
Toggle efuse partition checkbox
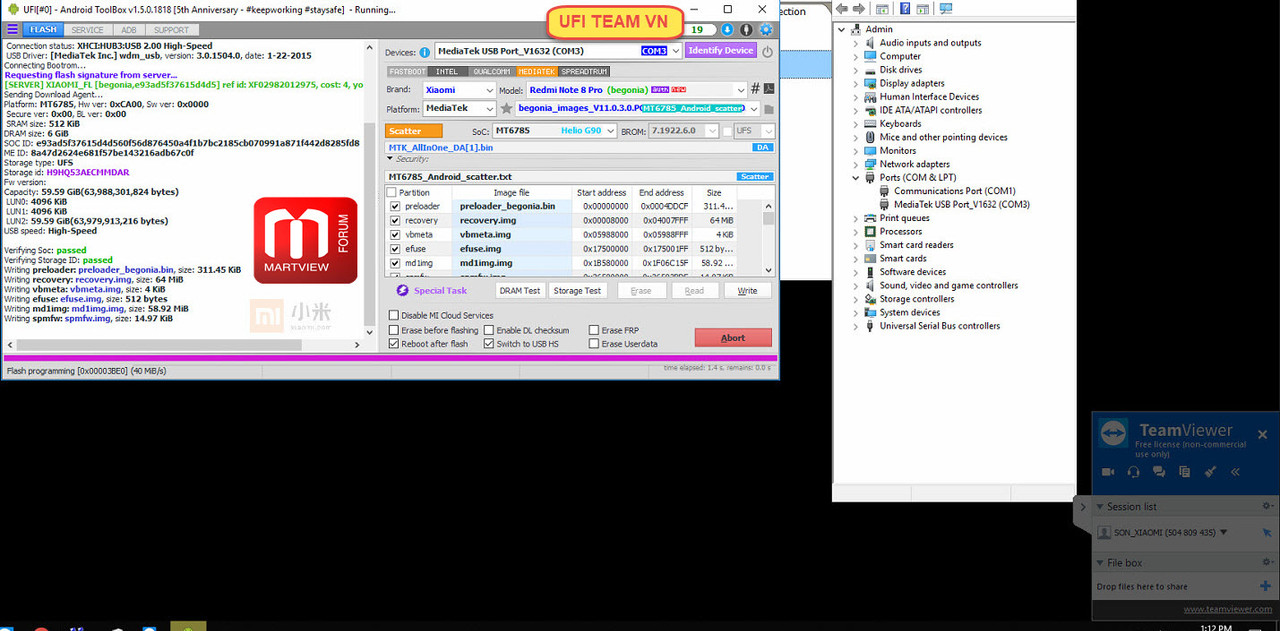click(x=395, y=248)
